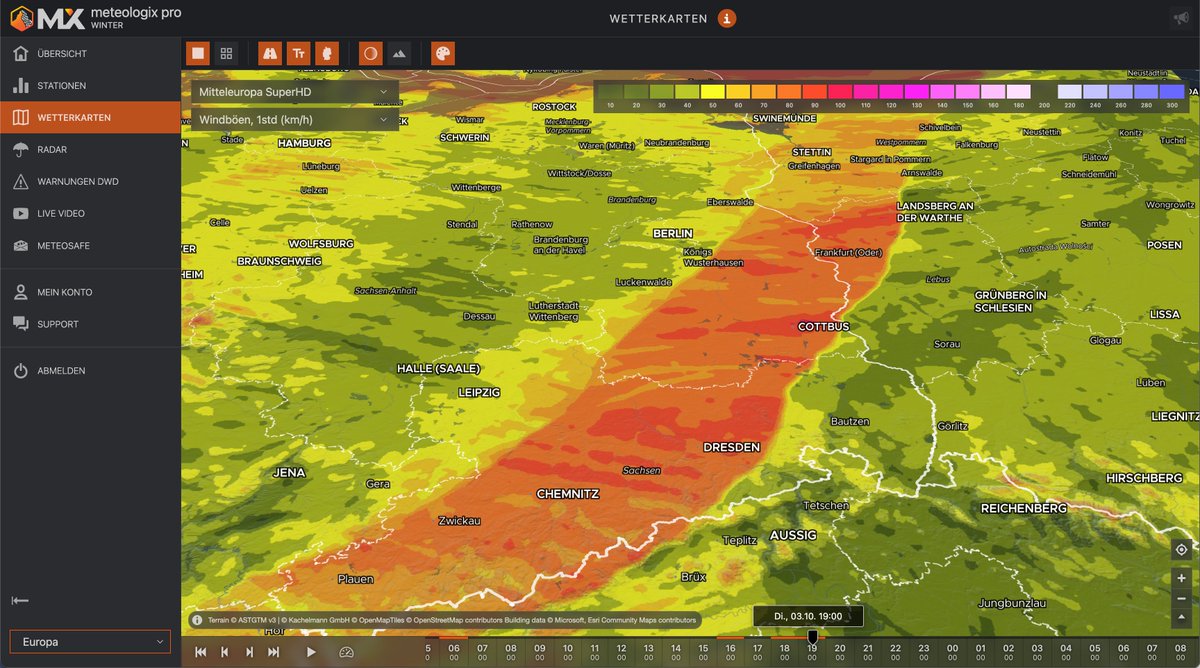Click the up-arrow below zoom buttons

pos(1181,616)
